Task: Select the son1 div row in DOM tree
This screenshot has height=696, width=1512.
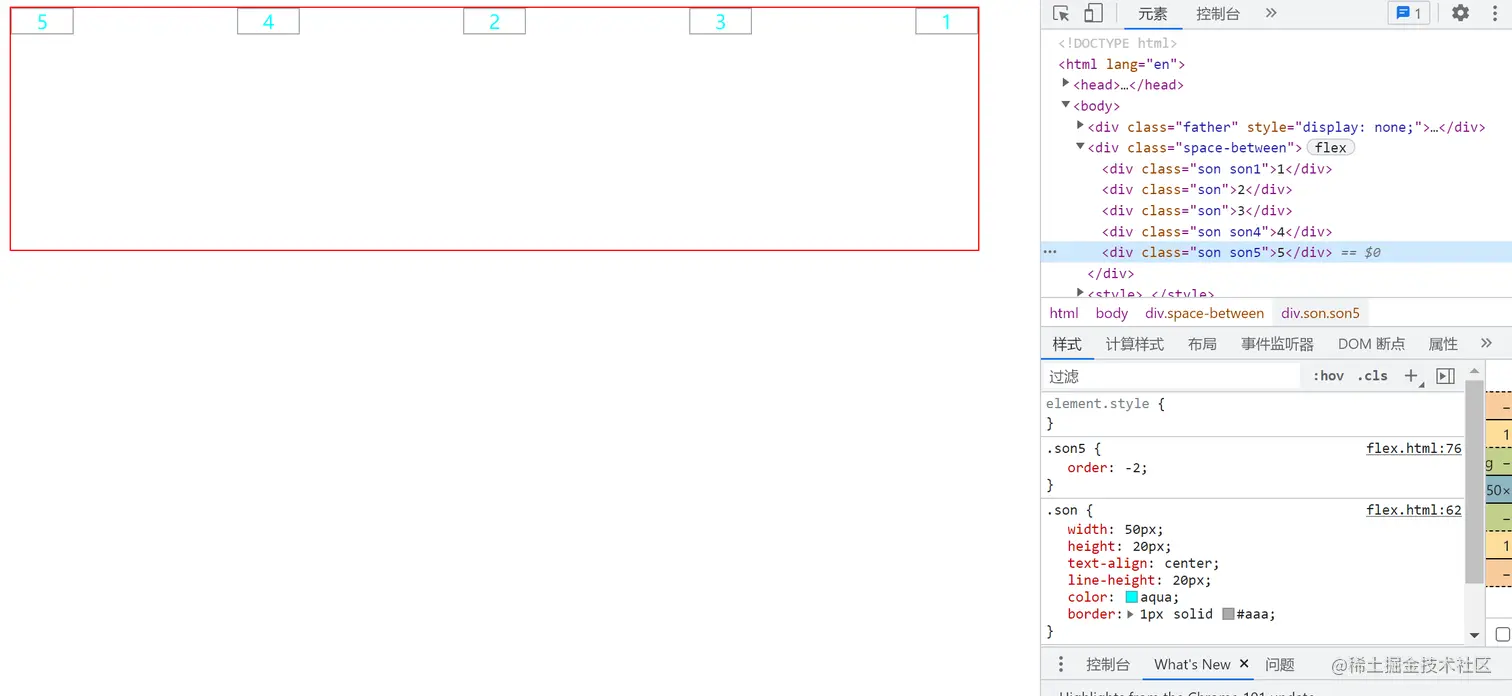Action: pyautogui.click(x=1276, y=169)
